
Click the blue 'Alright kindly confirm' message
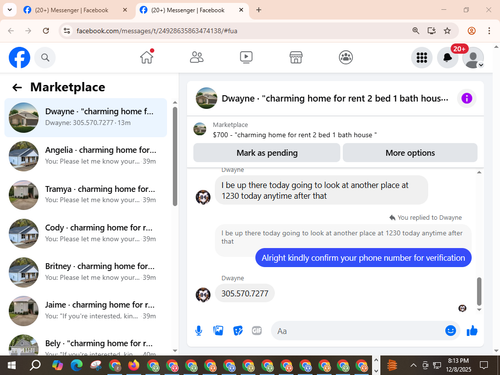click(363, 258)
